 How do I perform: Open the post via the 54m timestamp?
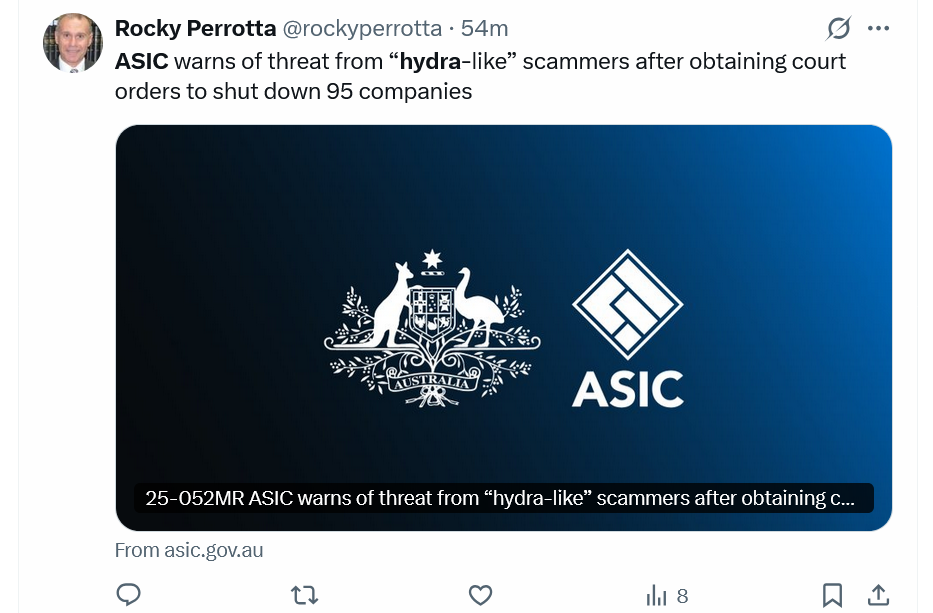[484, 28]
